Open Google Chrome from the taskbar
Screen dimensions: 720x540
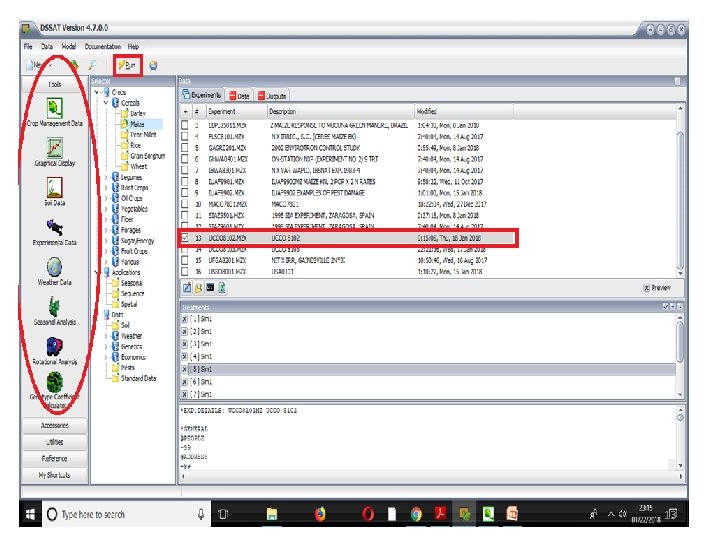click(x=416, y=514)
